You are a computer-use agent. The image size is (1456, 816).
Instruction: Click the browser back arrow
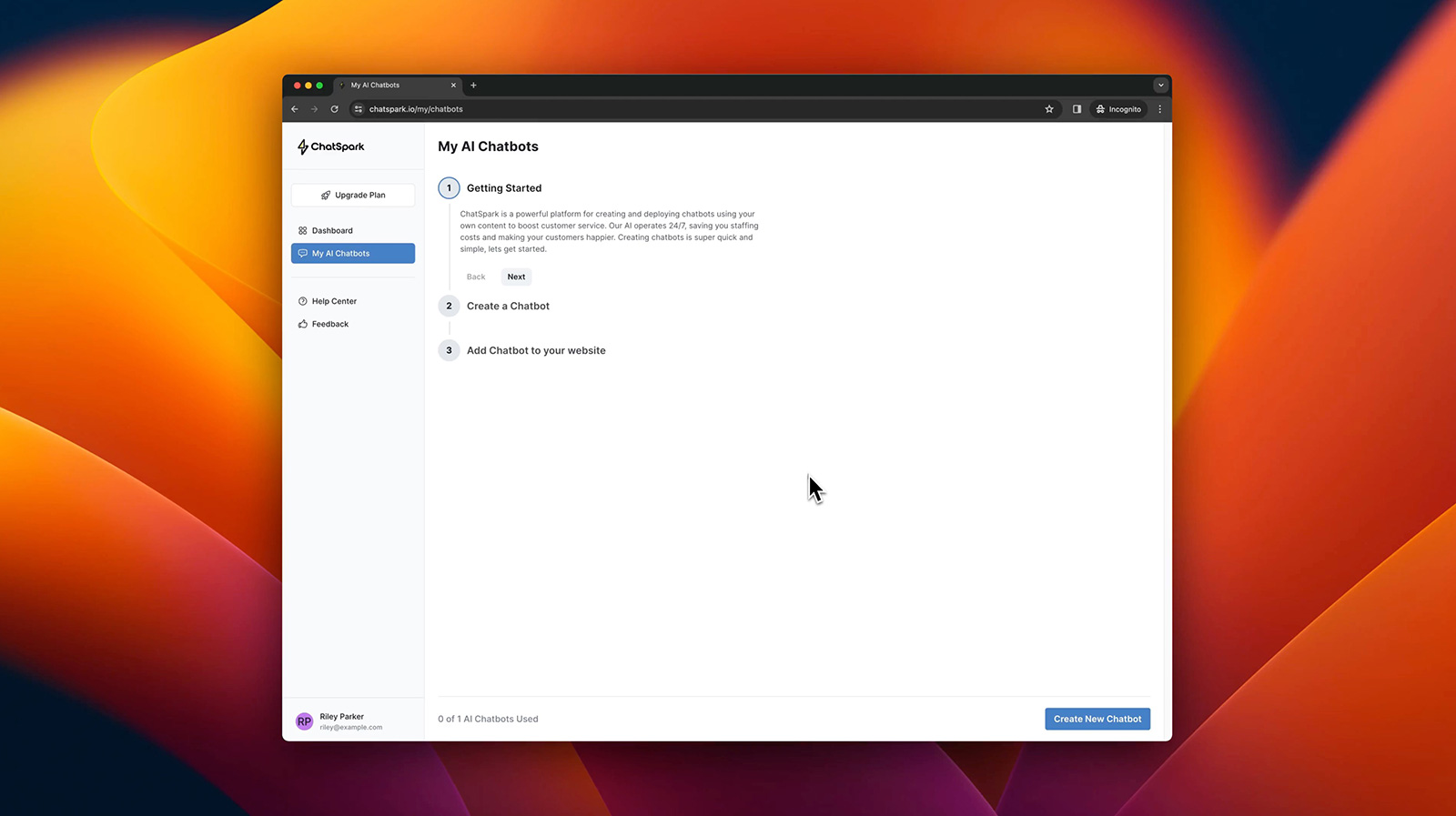(295, 109)
